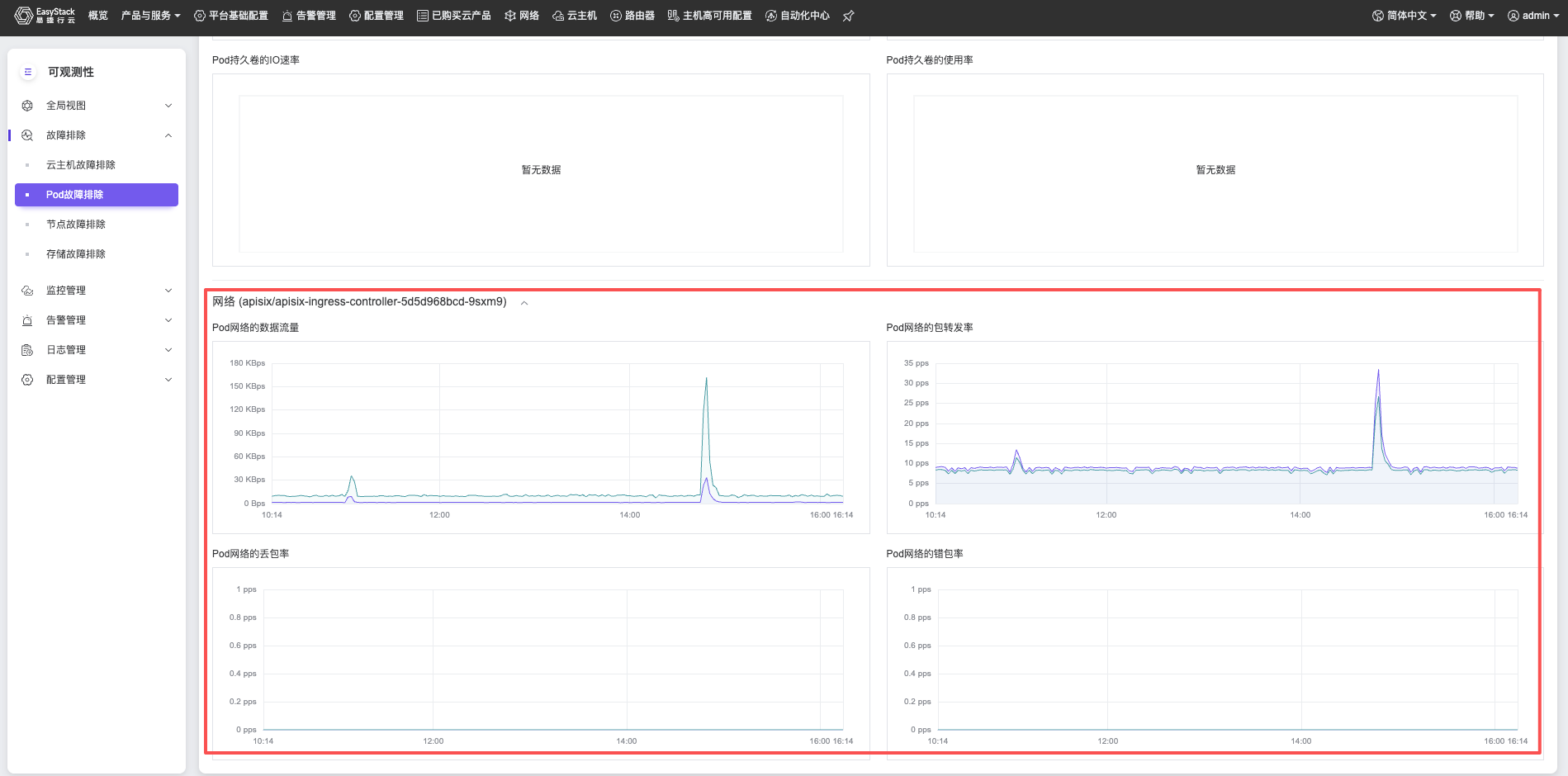1568x776 pixels.
Task: Expand 监控管理 with its chevron
Action: tap(168, 291)
